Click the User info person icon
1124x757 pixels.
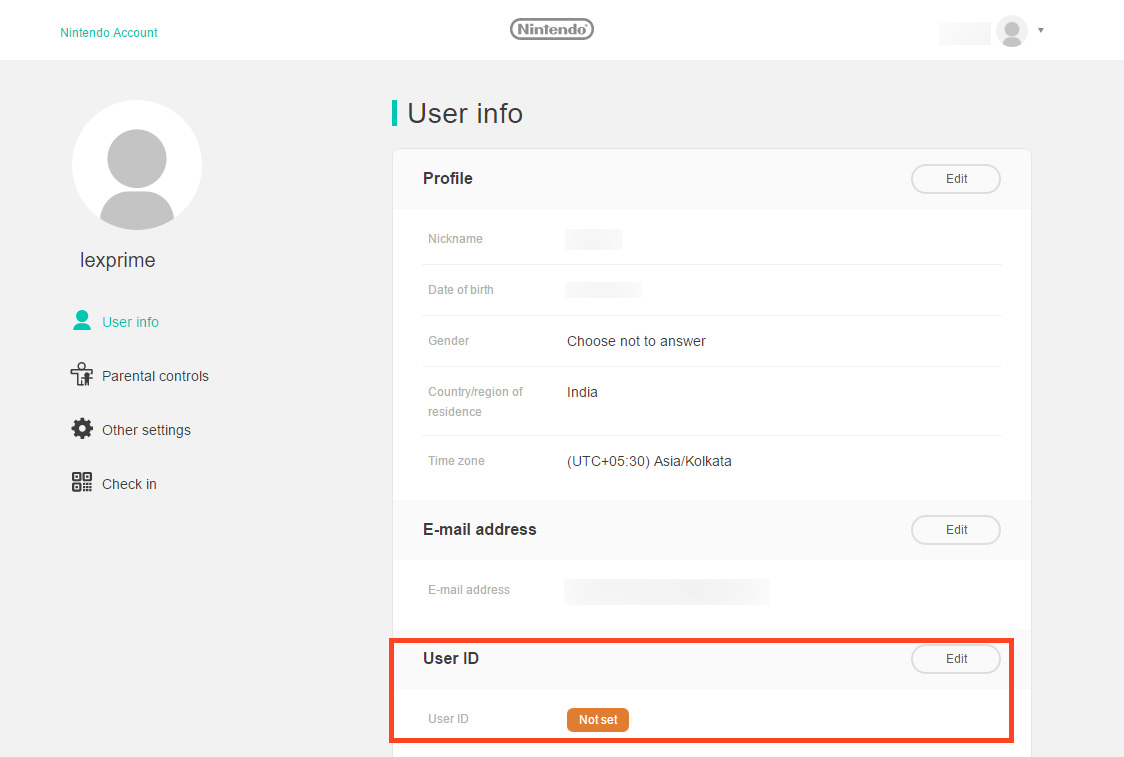pyautogui.click(x=82, y=321)
